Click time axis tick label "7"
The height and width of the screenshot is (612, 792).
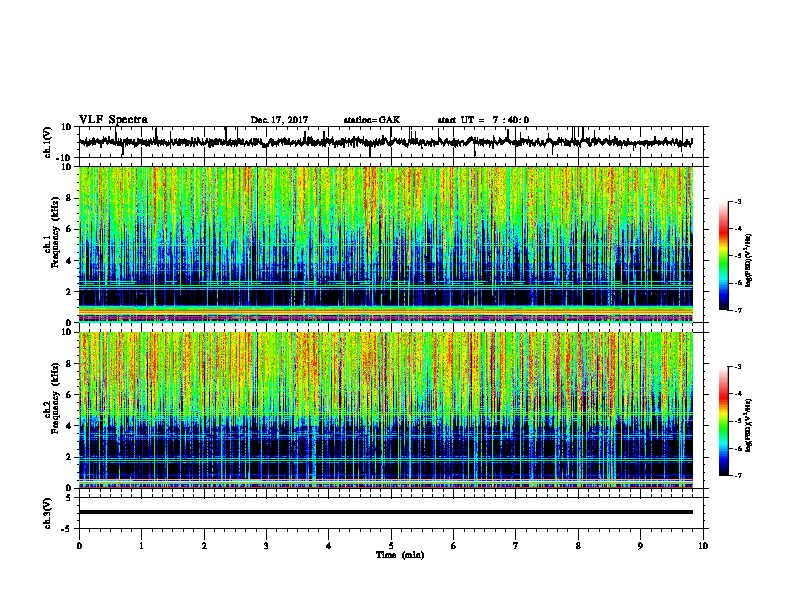pos(516,546)
